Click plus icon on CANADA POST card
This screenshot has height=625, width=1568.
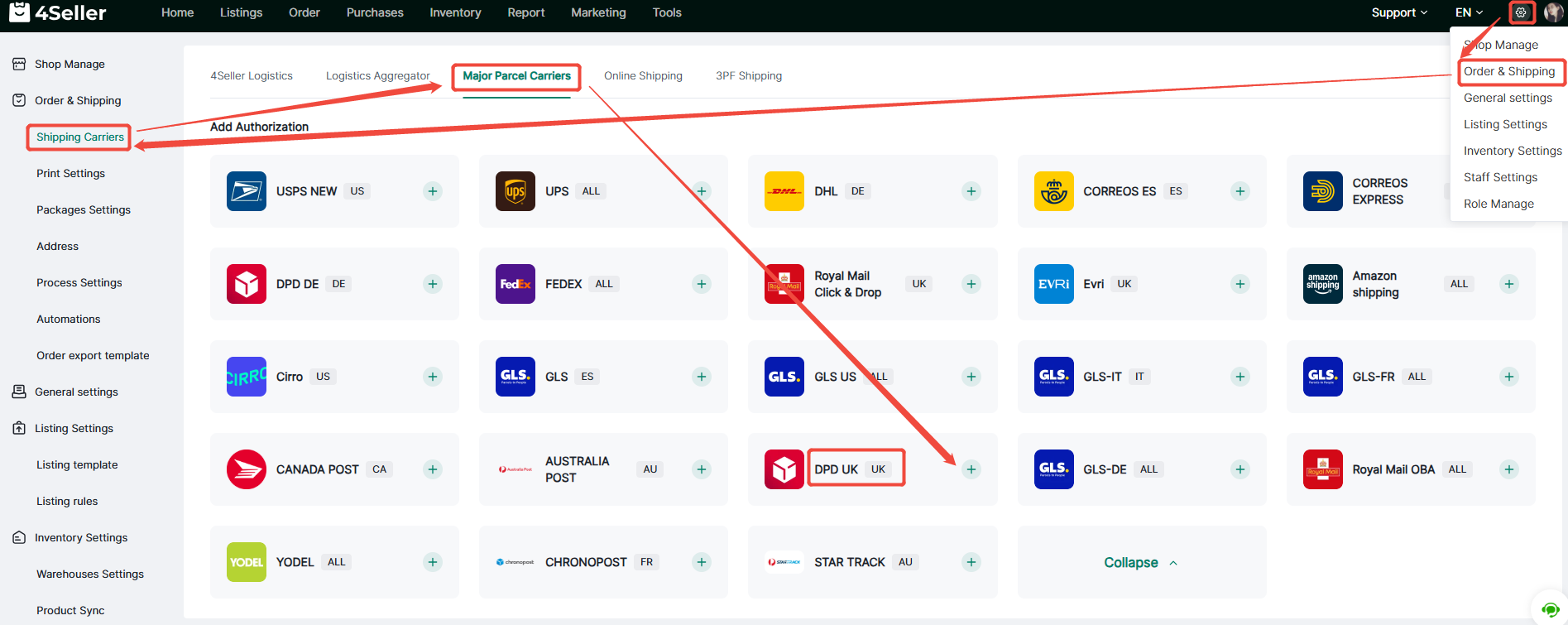432,469
